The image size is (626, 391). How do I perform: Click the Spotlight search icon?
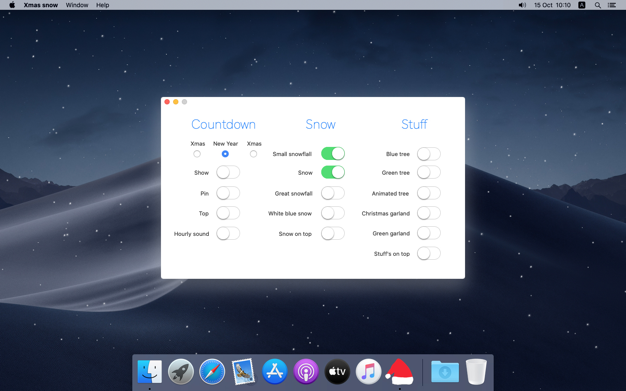598,5
